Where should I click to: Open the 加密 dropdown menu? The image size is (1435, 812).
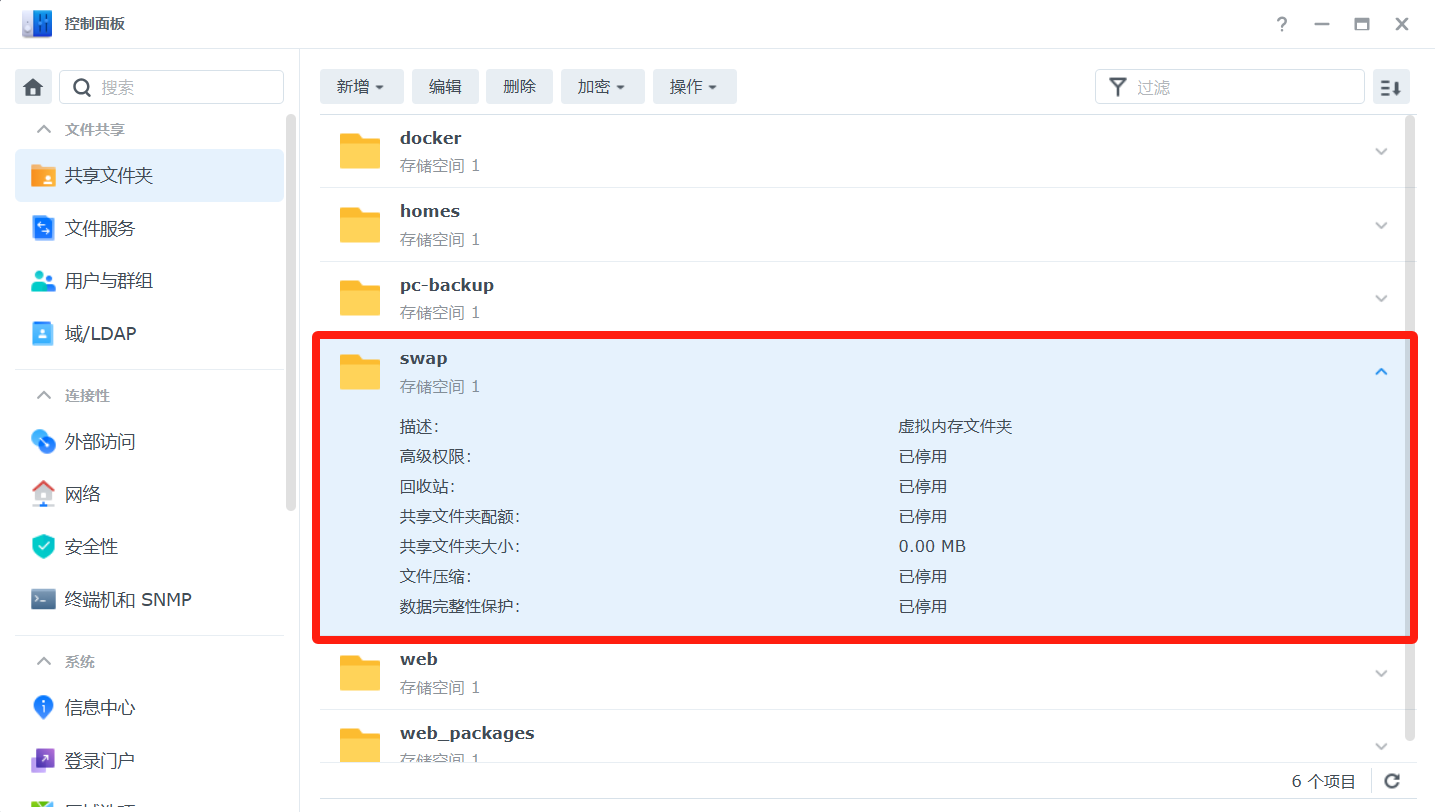click(x=601, y=87)
